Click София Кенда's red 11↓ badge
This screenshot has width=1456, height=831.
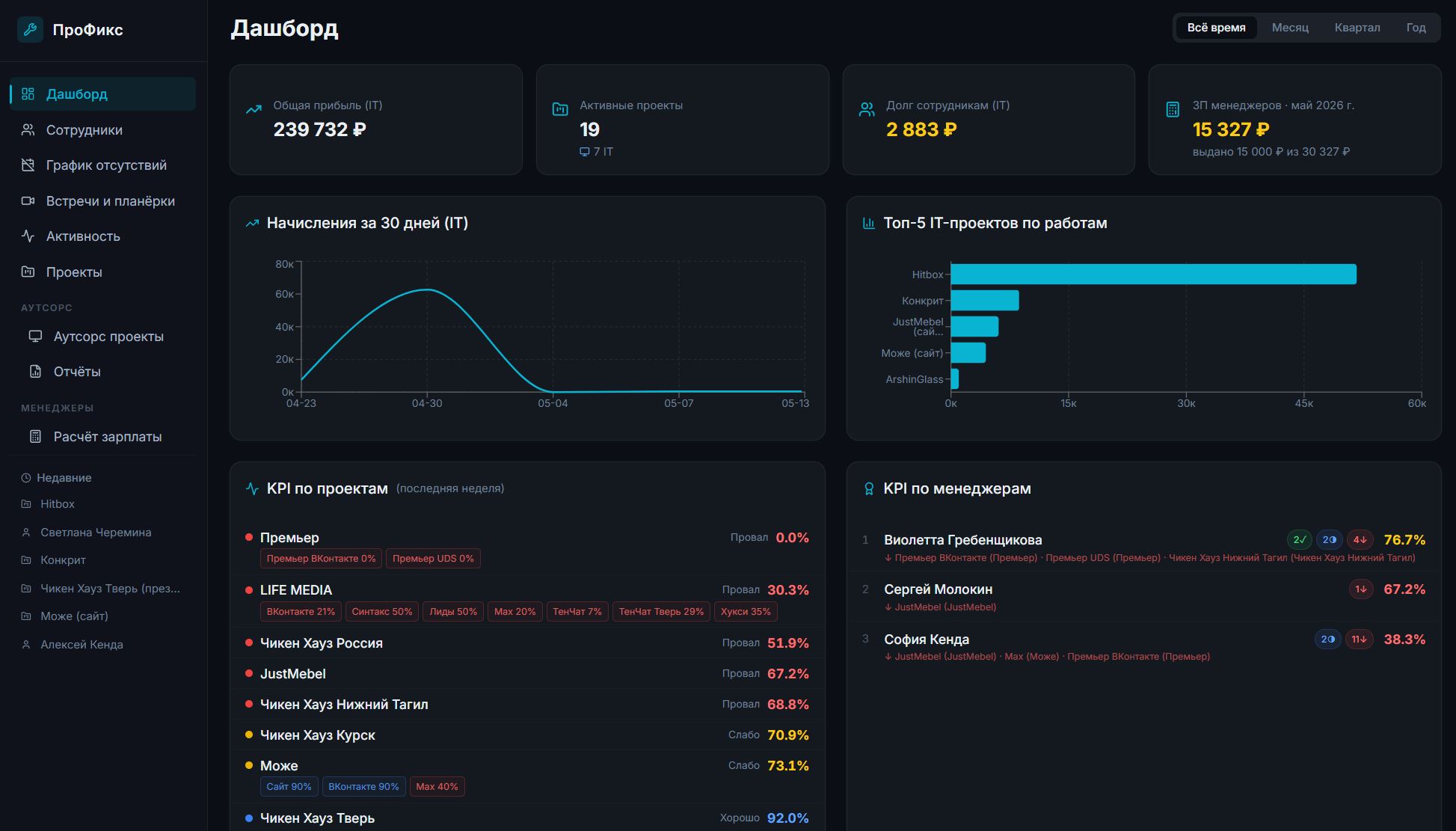(1360, 640)
